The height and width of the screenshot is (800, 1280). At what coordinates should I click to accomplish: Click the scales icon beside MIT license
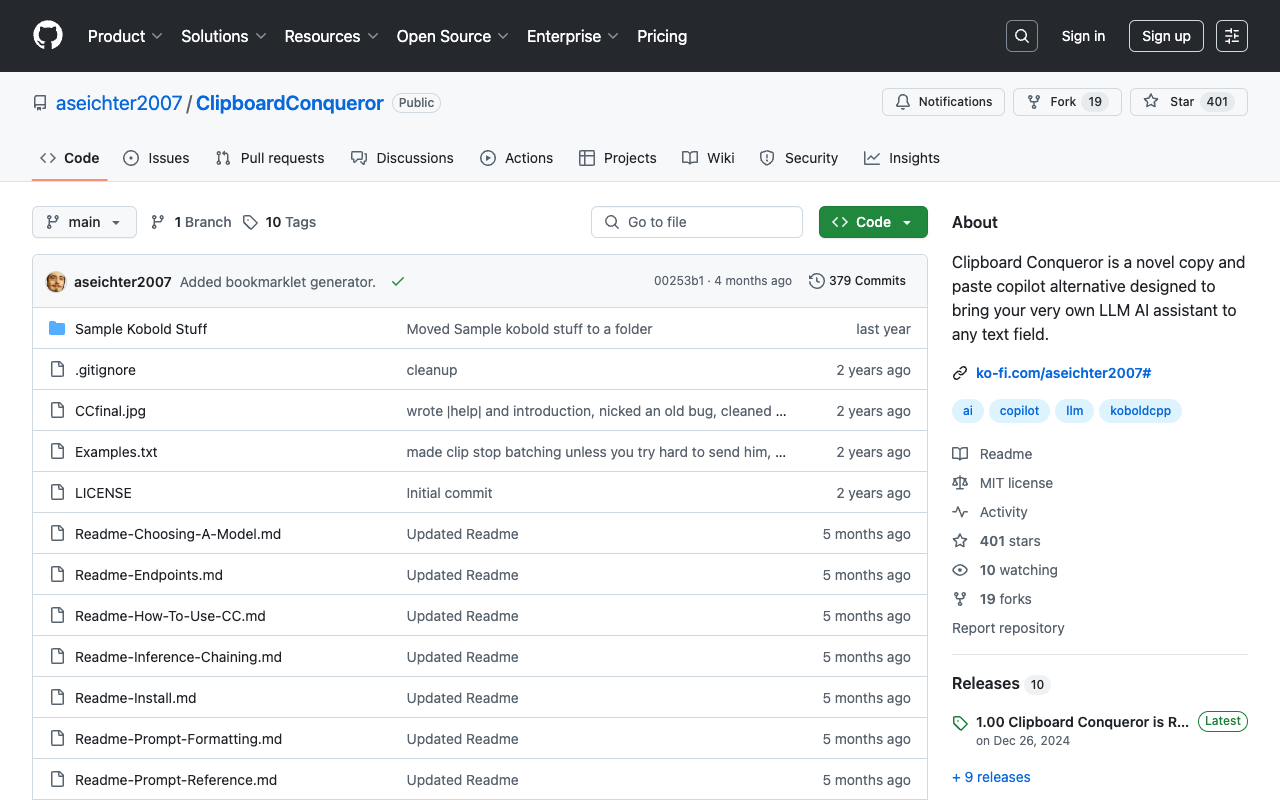(960, 483)
